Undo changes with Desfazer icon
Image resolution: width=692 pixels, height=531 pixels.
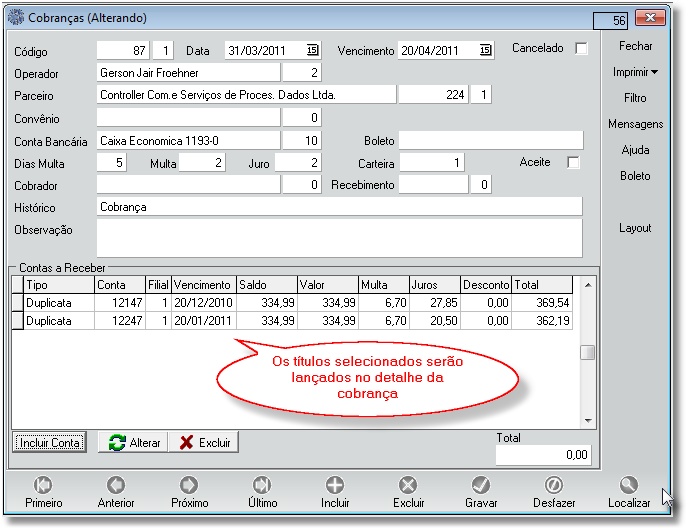tap(554, 485)
